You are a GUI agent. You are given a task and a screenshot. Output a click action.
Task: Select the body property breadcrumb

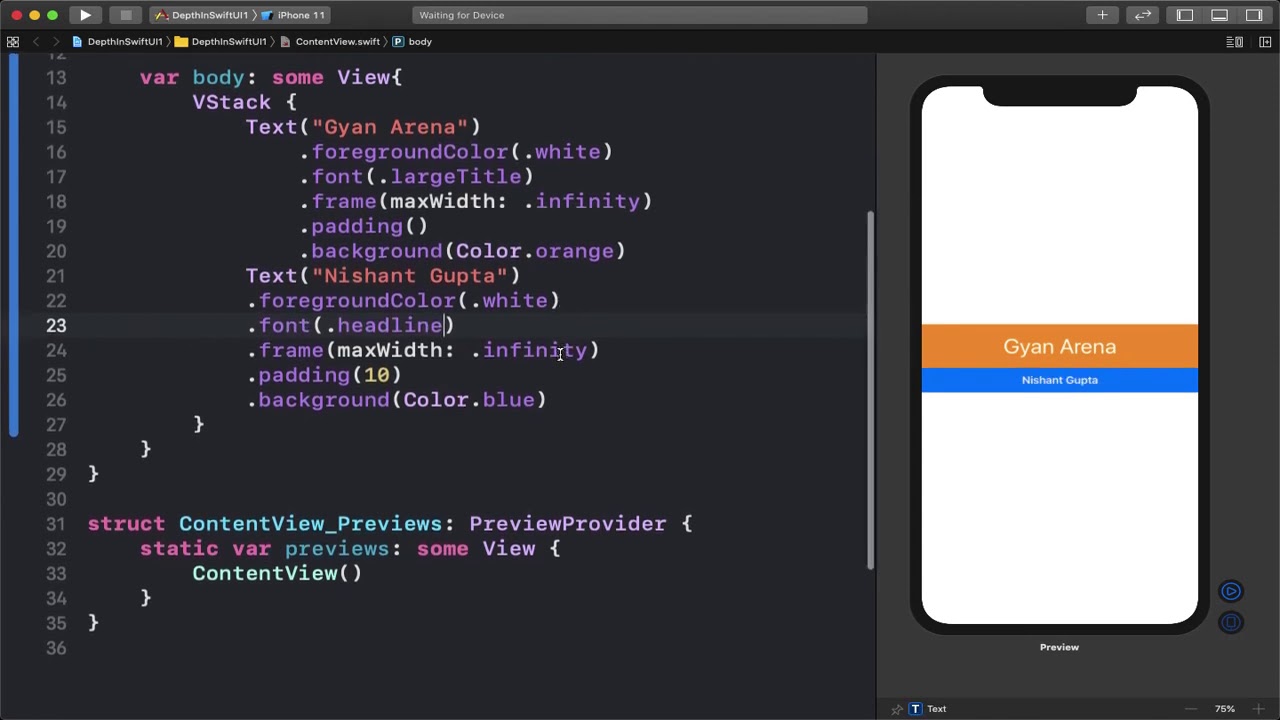coord(412,42)
